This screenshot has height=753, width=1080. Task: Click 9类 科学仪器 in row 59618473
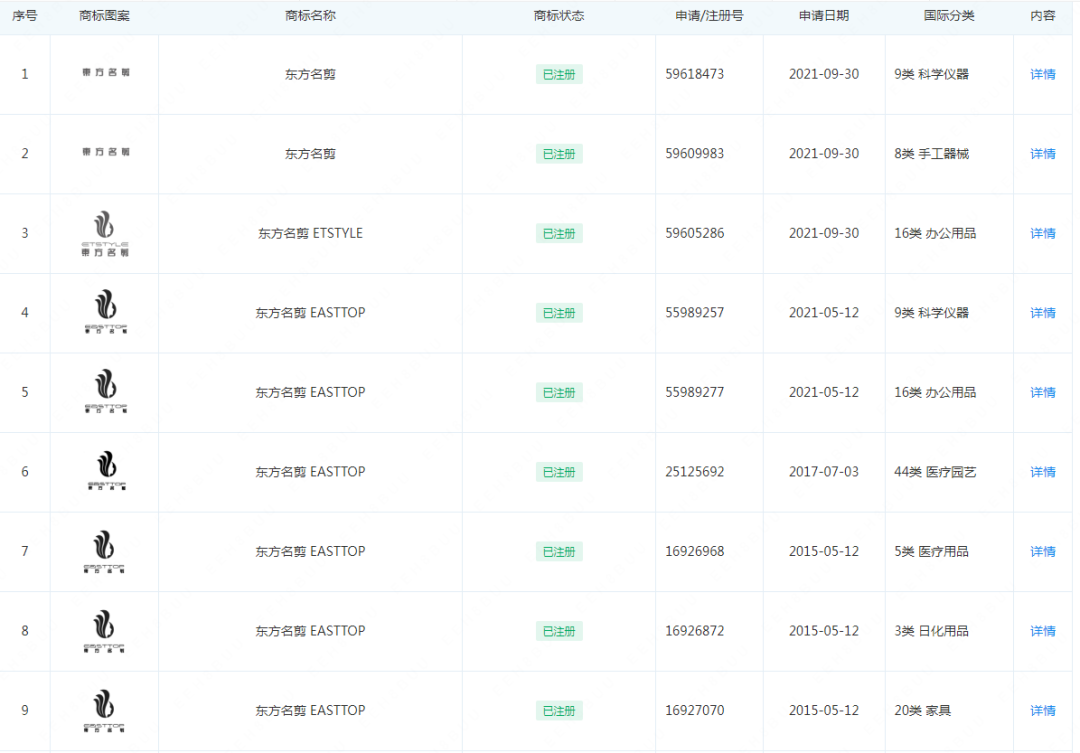coord(931,74)
